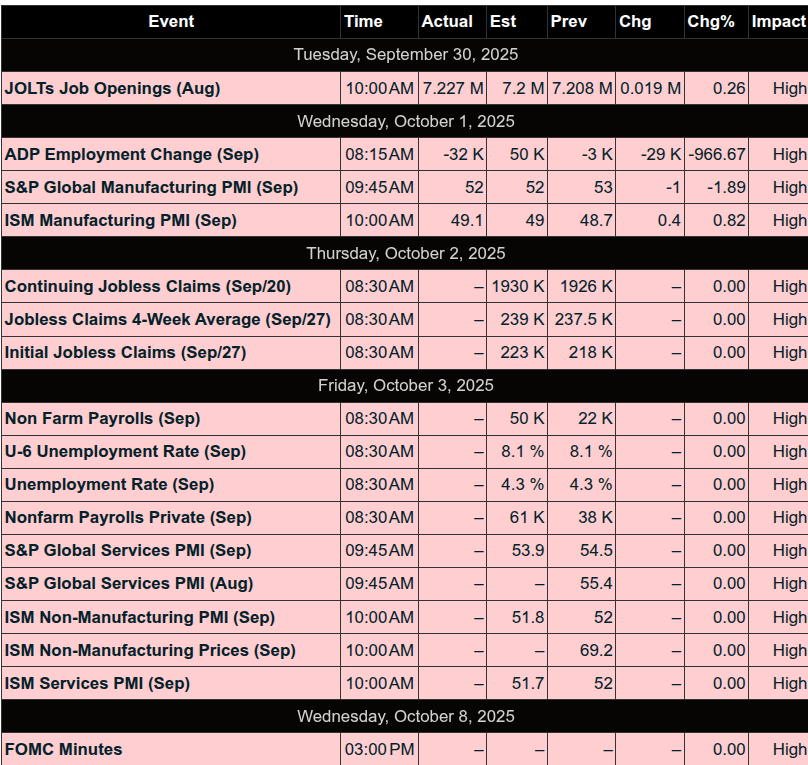Select ADP Employment Change (Sep) row
Screen dimensions: 808x765
click(x=132, y=154)
